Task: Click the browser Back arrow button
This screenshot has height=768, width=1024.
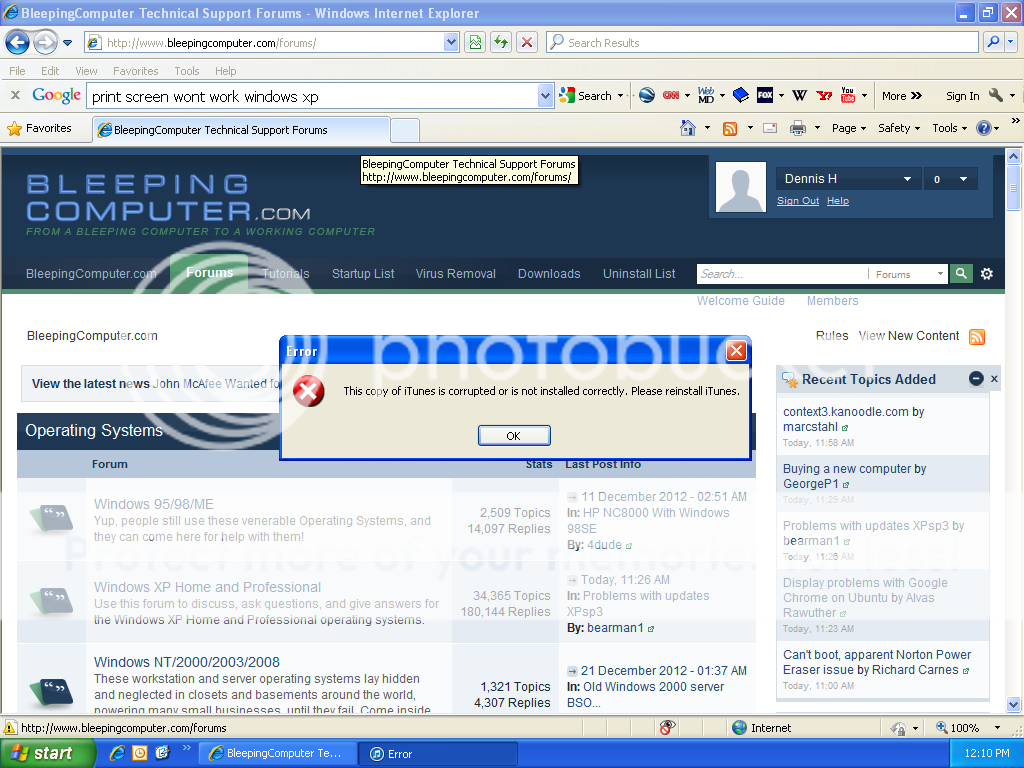Action: click(x=17, y=43)
